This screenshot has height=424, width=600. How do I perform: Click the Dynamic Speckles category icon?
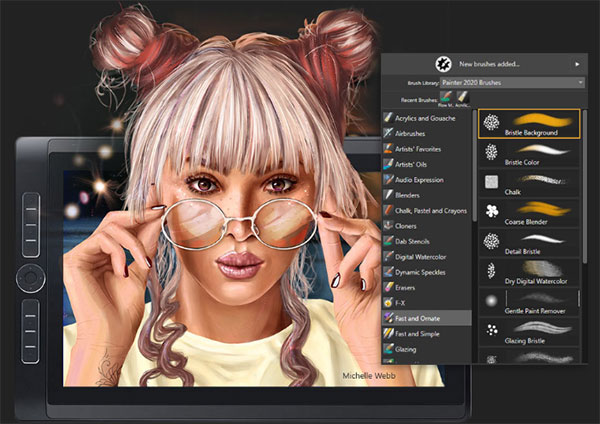388,272
